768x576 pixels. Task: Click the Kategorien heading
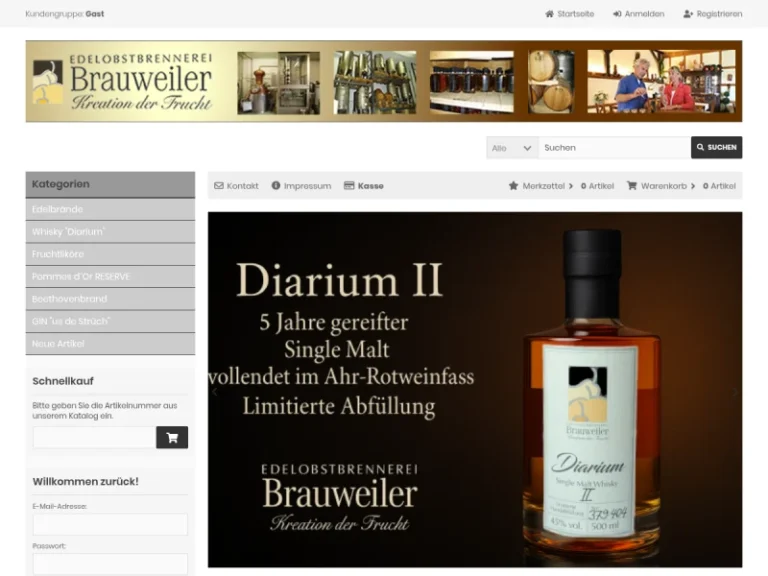pos(61,184)
